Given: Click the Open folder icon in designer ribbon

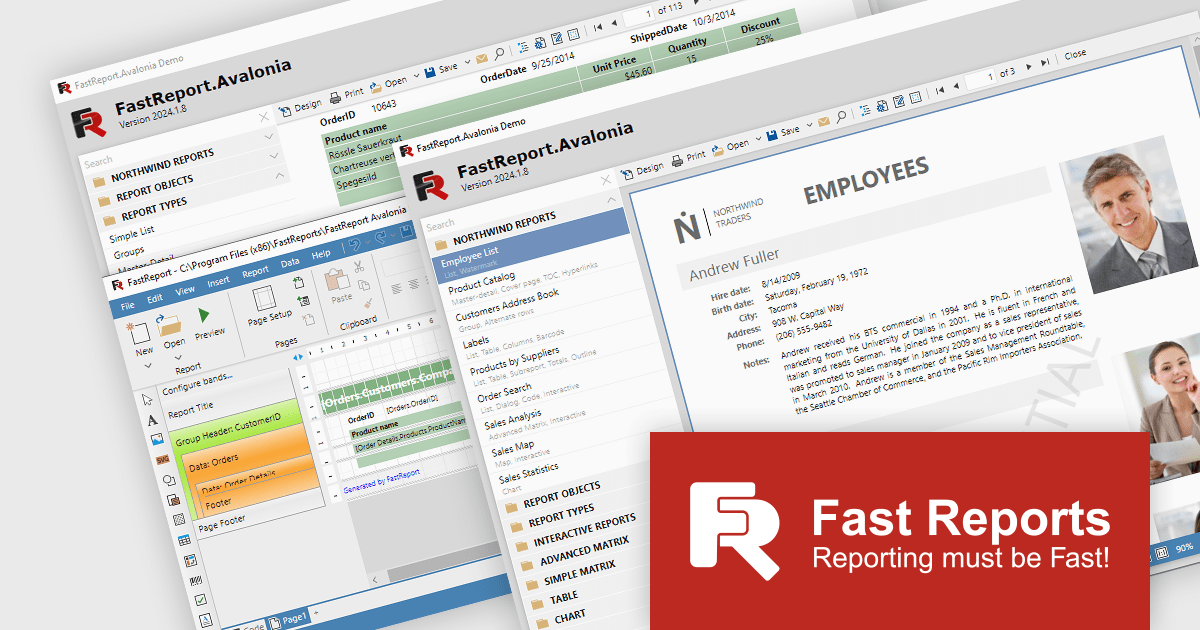Looking at the screenshot, I should point(169,324).
